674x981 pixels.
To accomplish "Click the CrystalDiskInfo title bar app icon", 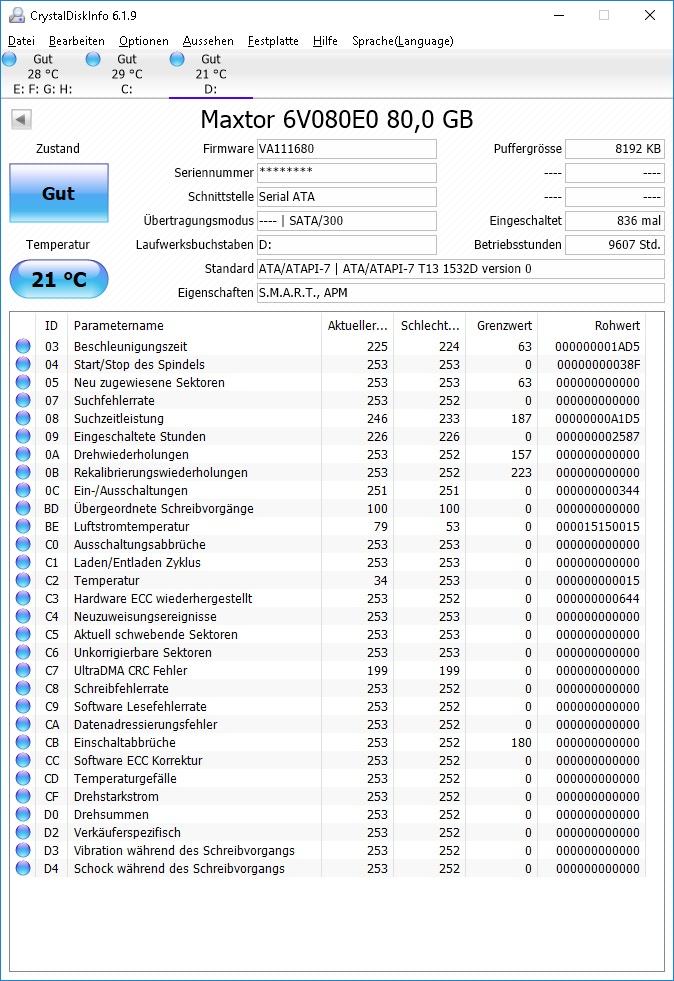I will (17, 15).
